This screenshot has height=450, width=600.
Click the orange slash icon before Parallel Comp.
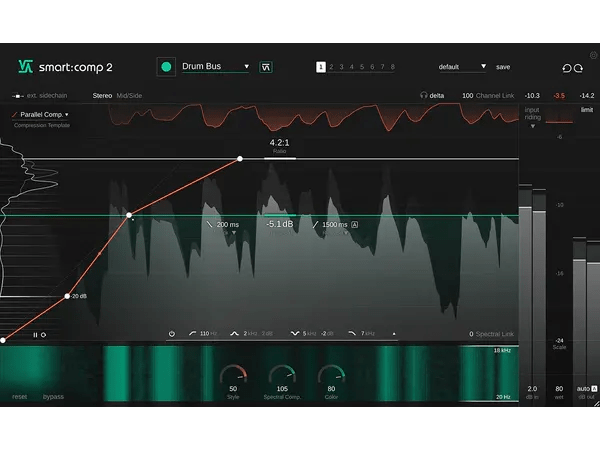(15, 114)
